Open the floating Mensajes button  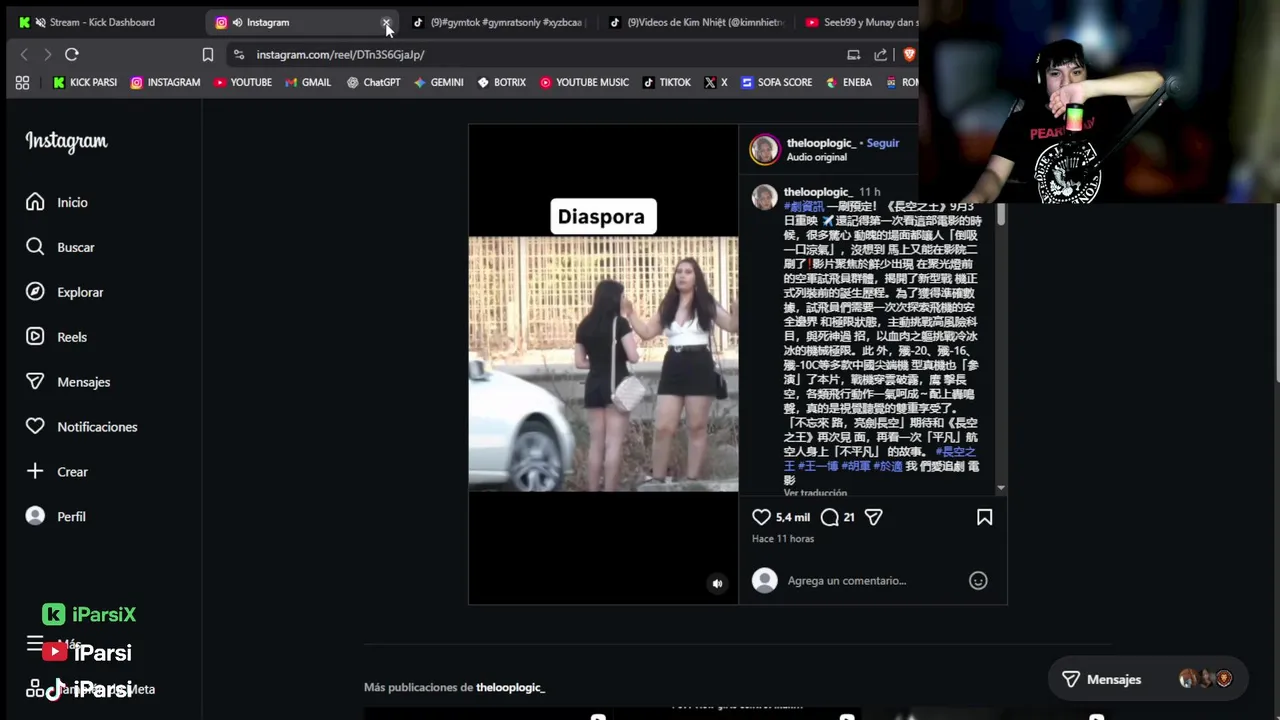pyautogui.click(x=1147, y=679)
